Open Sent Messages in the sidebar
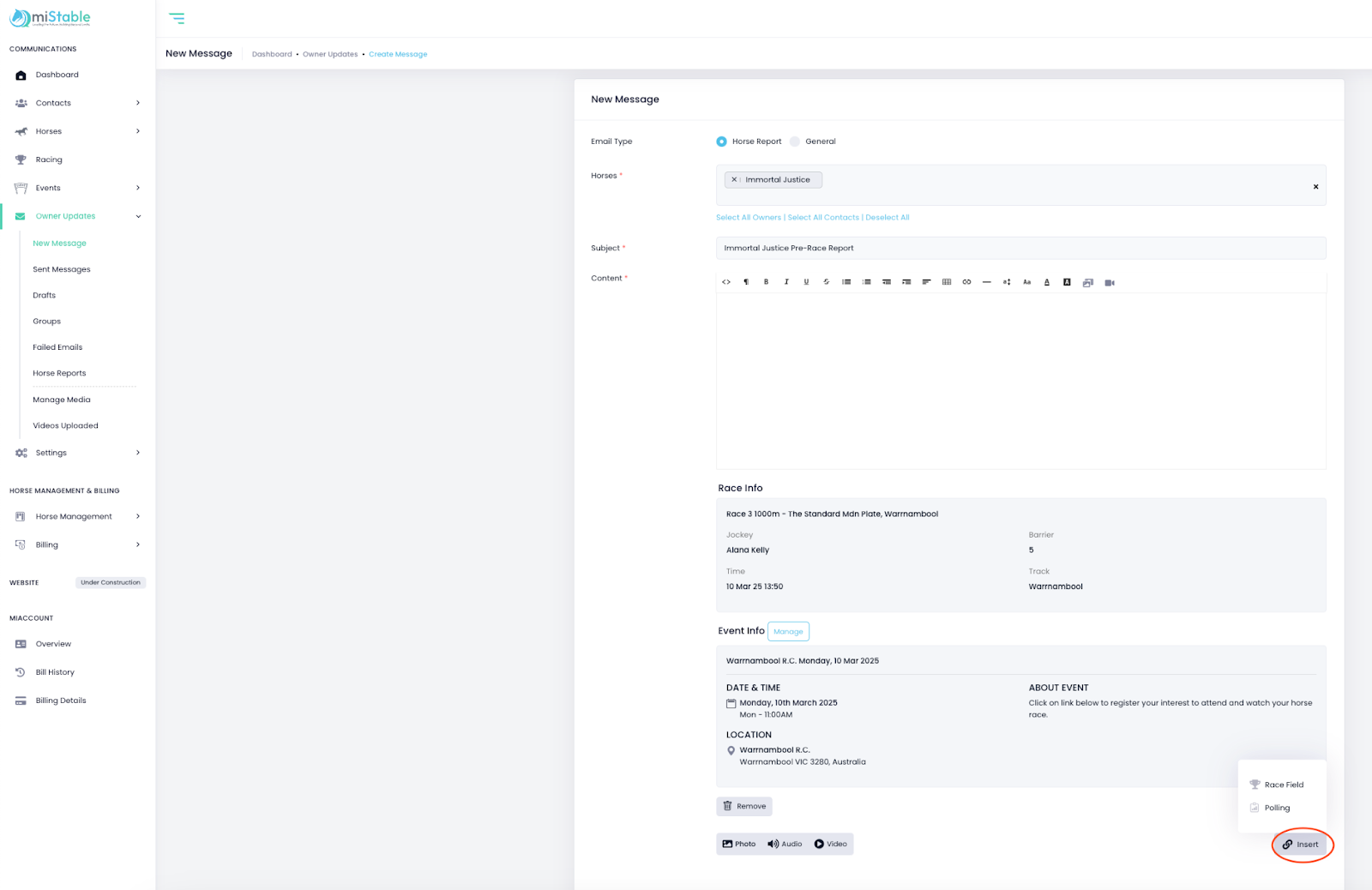 [62, 269]
